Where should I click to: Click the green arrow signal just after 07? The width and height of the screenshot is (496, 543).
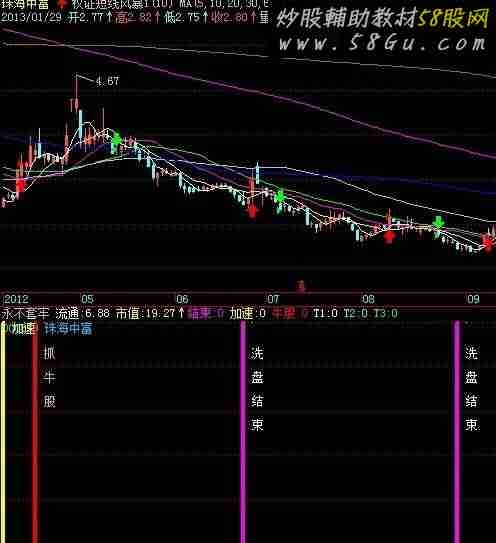point(280,197)
